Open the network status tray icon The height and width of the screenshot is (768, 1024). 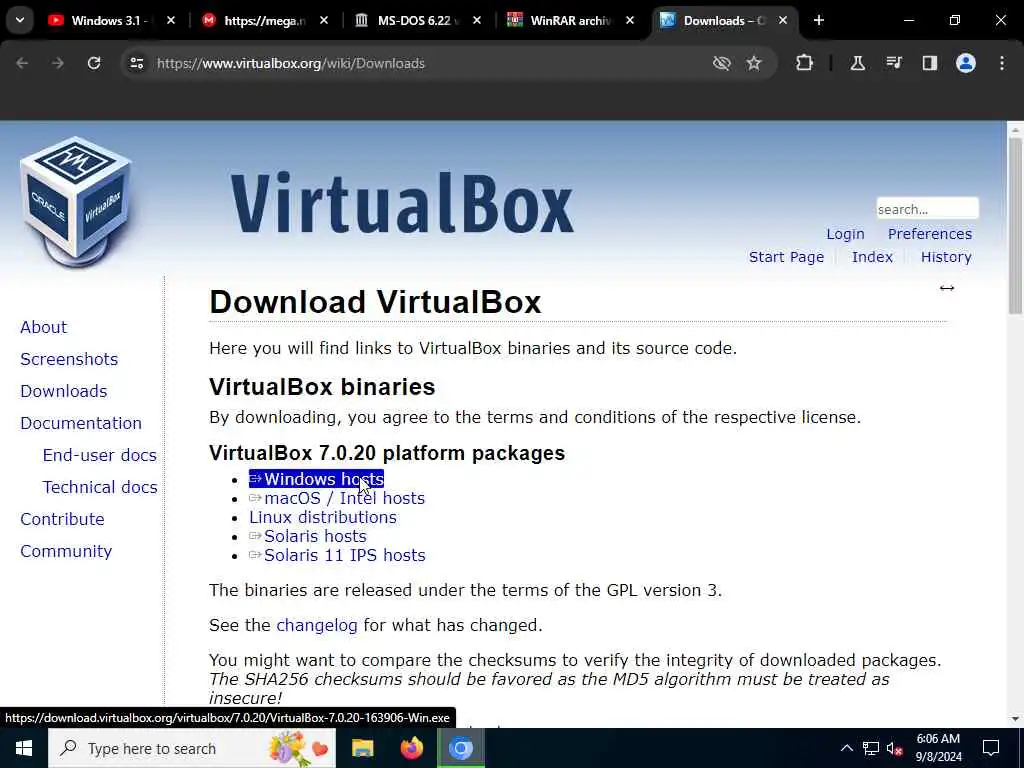tap(871, 748)
